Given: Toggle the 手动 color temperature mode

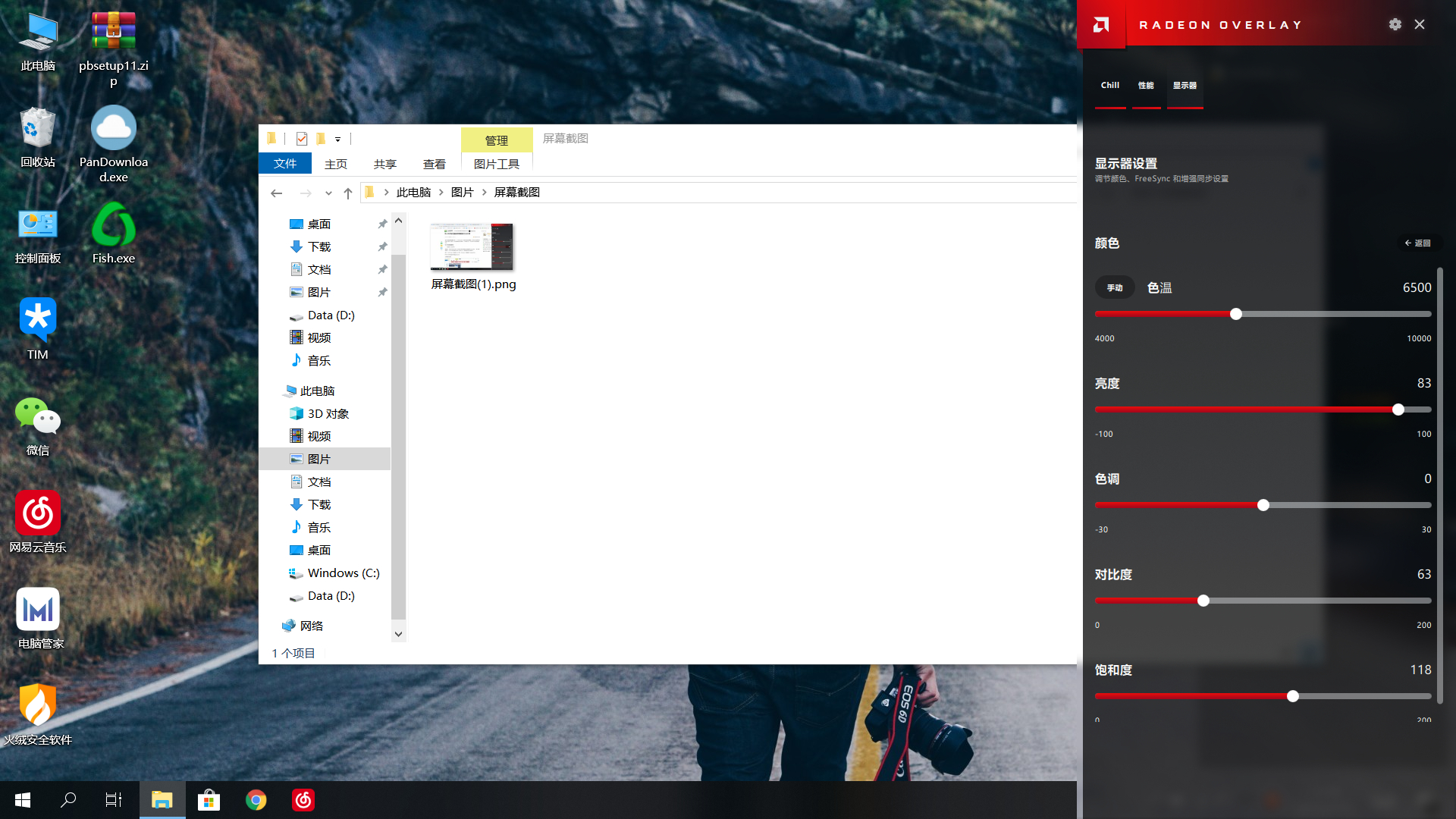Looking at the screenshot, I should (1115, 287).
